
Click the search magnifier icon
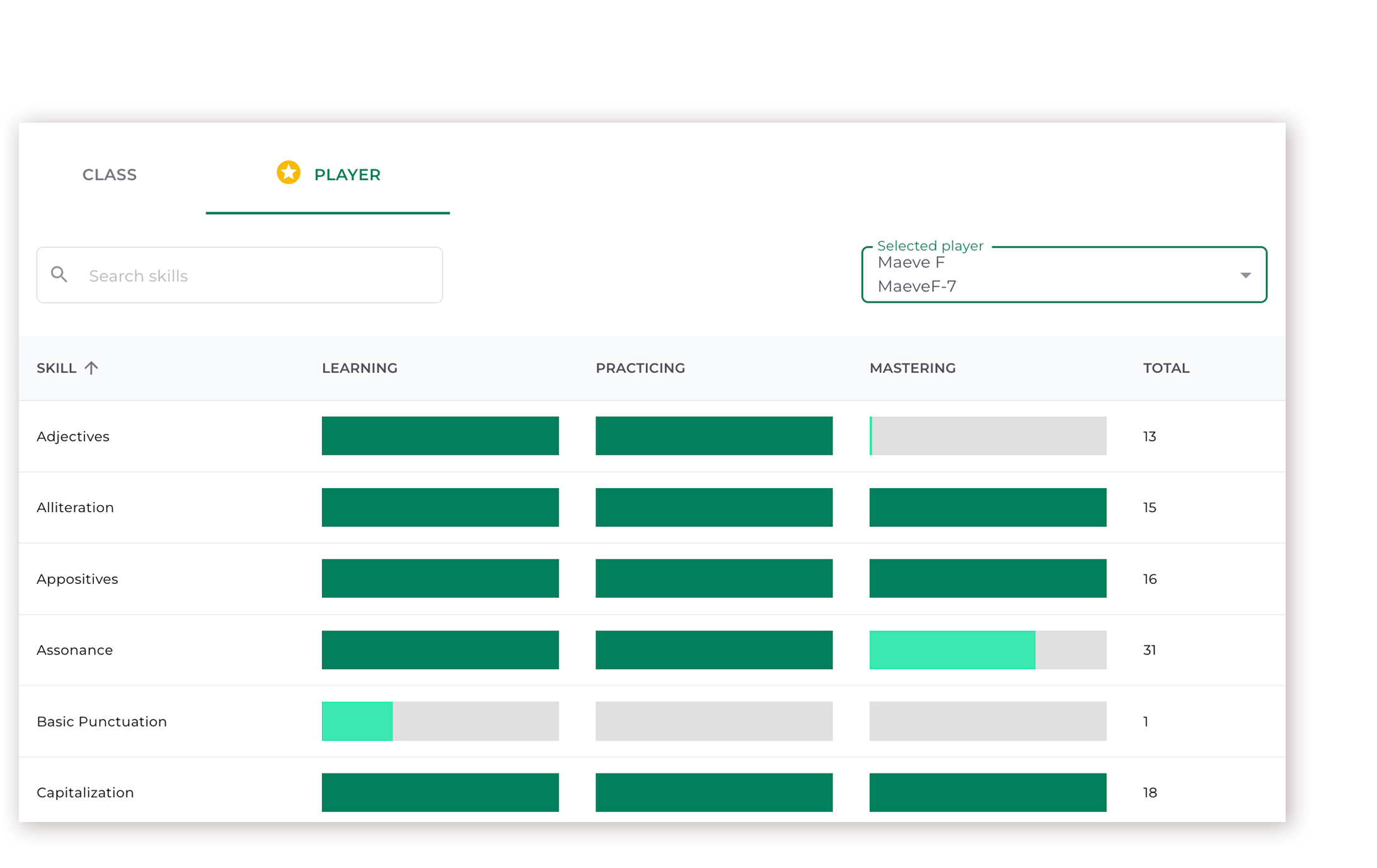tap(60, 275)
